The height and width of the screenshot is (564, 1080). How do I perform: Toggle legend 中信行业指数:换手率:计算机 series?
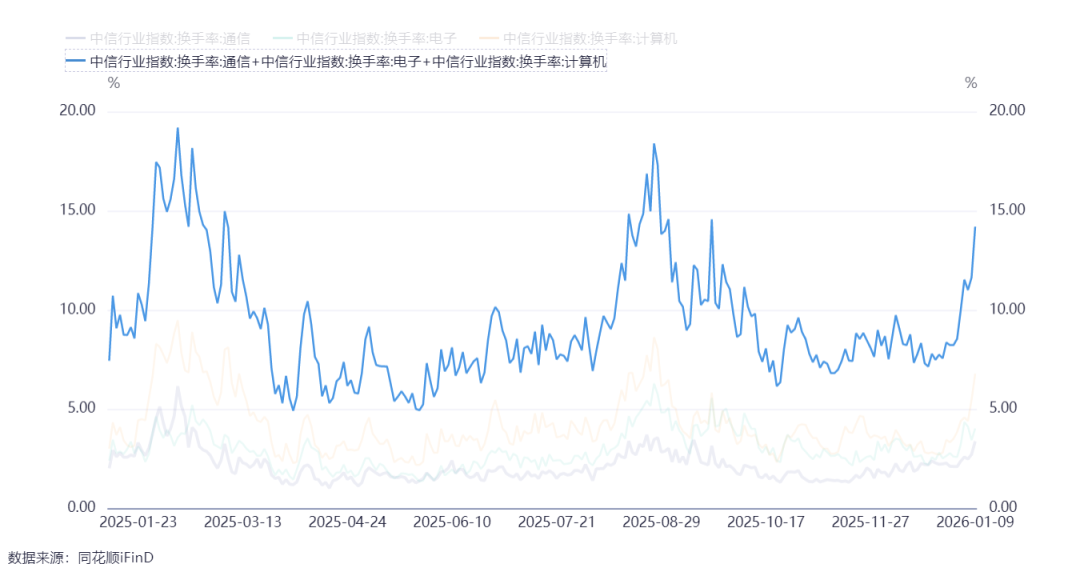coord(578,39)
